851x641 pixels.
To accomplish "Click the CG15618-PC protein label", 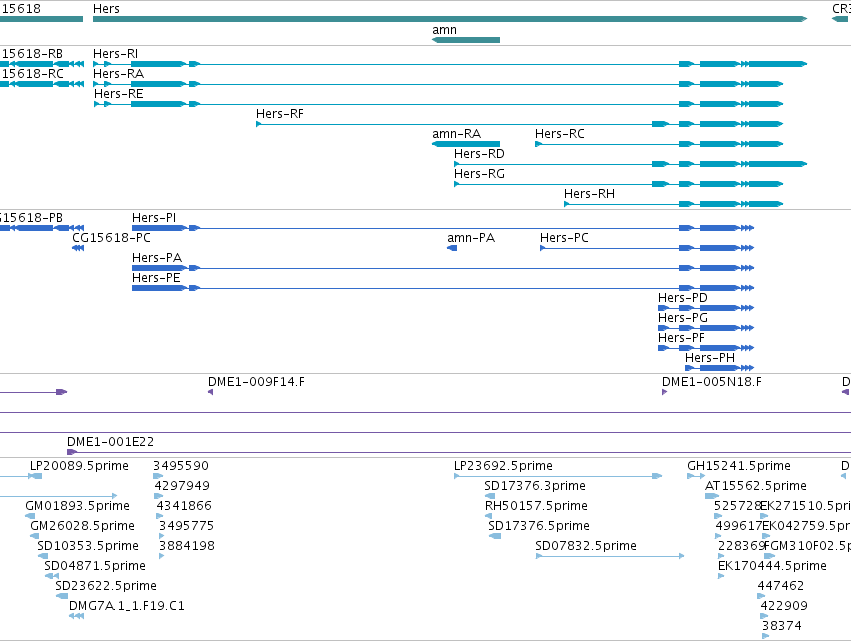I will click(111, 238).
